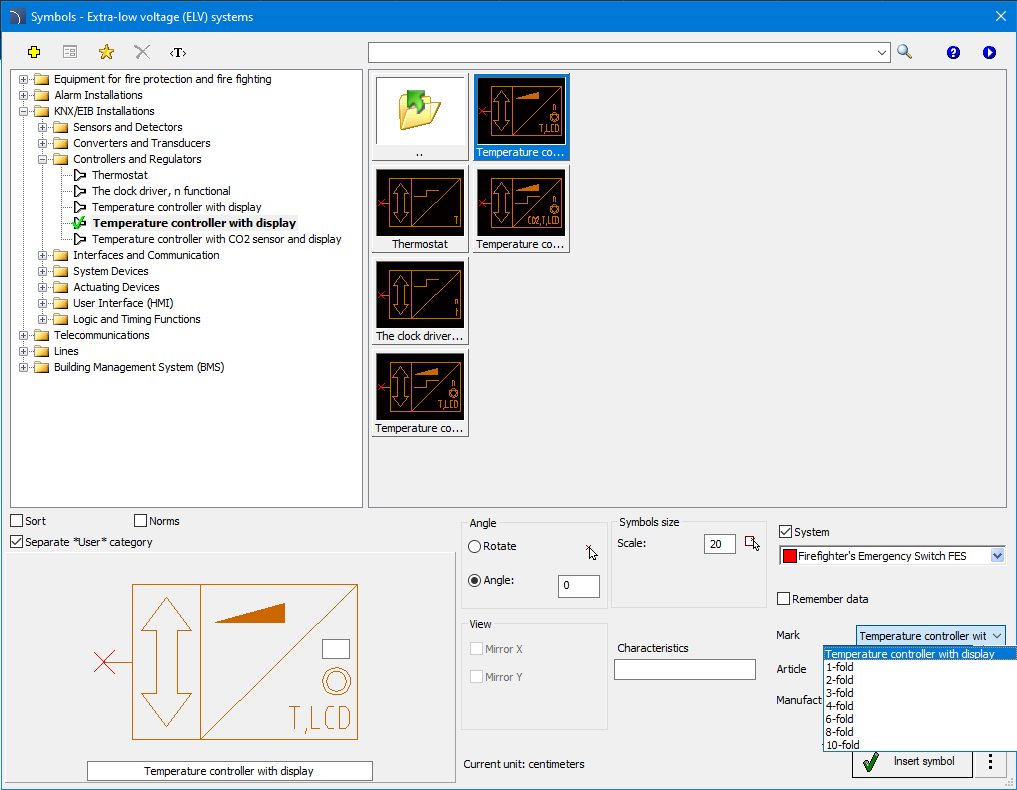Collapse the Controllers and Regulators folder
The width and height of the screenshot is (1017, 790).
pyautogui.click(x=42, y=160)
